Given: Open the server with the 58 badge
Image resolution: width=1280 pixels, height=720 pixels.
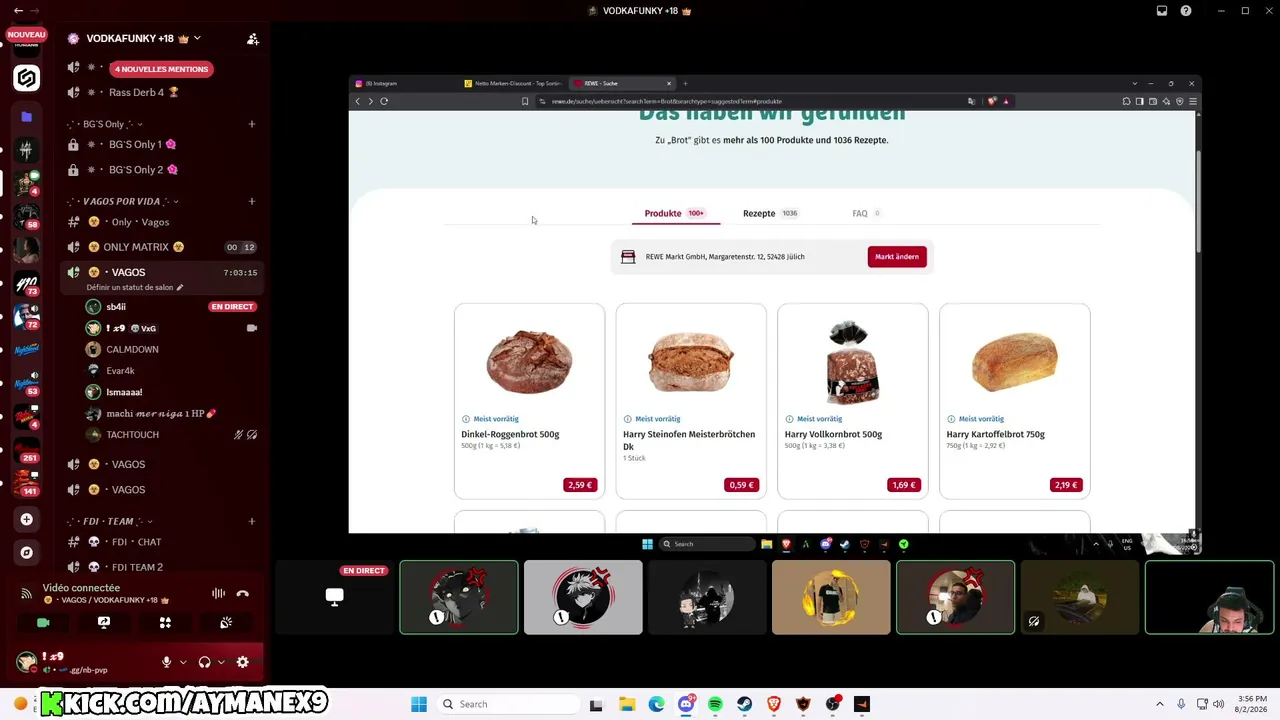Looking at the screenshot, I should point(27,216).
